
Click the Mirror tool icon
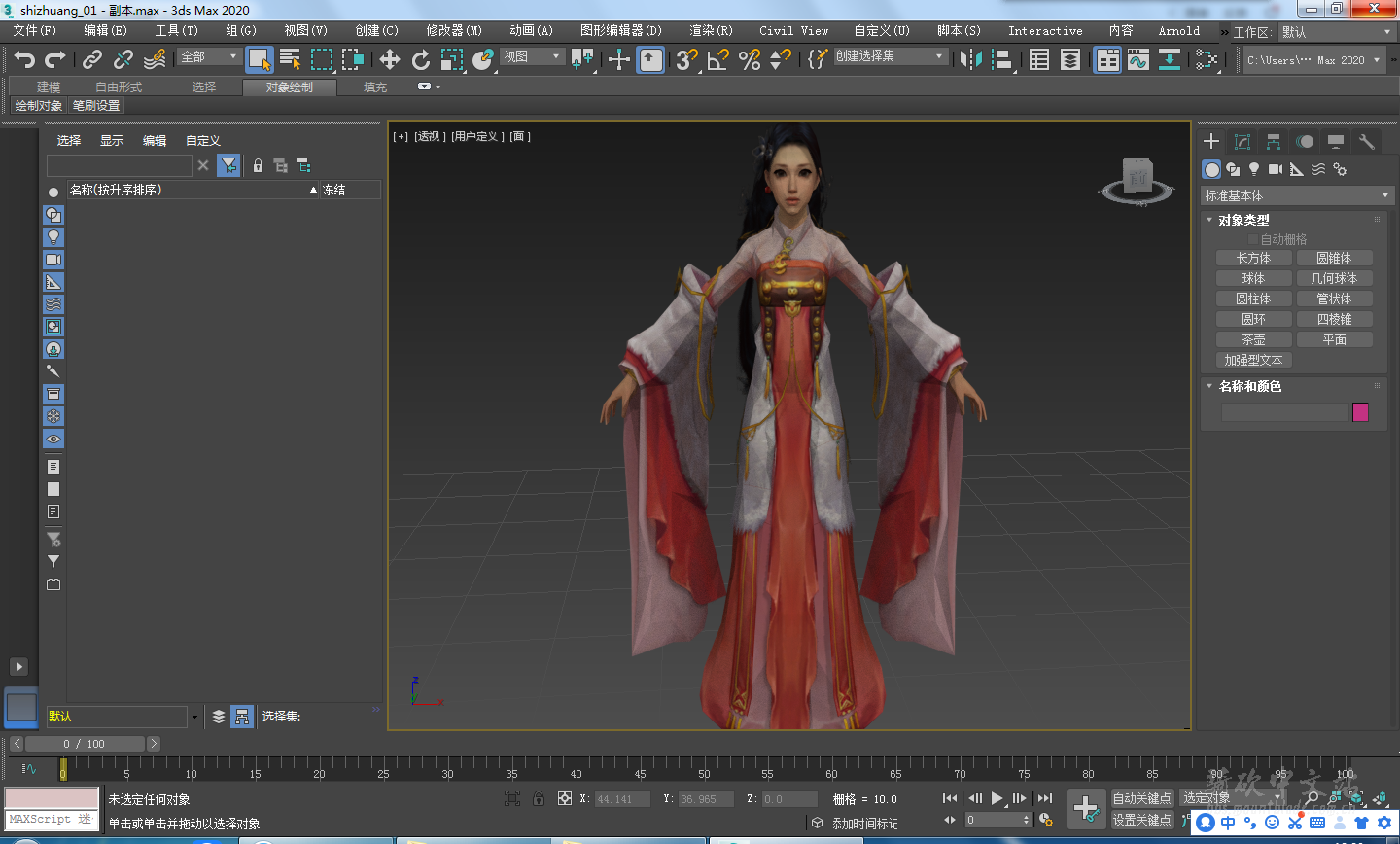click(x=970, y=60)
